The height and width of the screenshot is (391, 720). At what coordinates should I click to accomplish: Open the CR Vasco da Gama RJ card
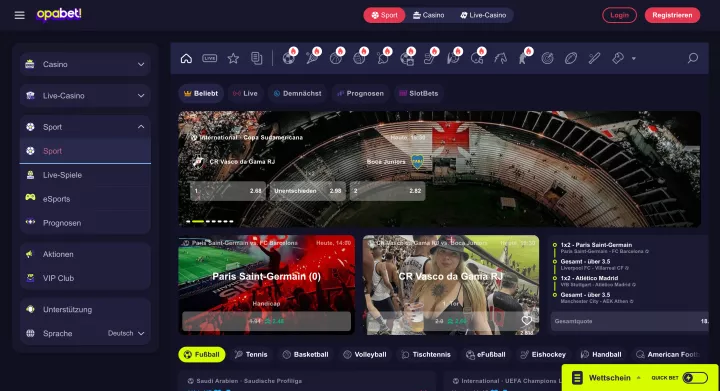point(451,285)
